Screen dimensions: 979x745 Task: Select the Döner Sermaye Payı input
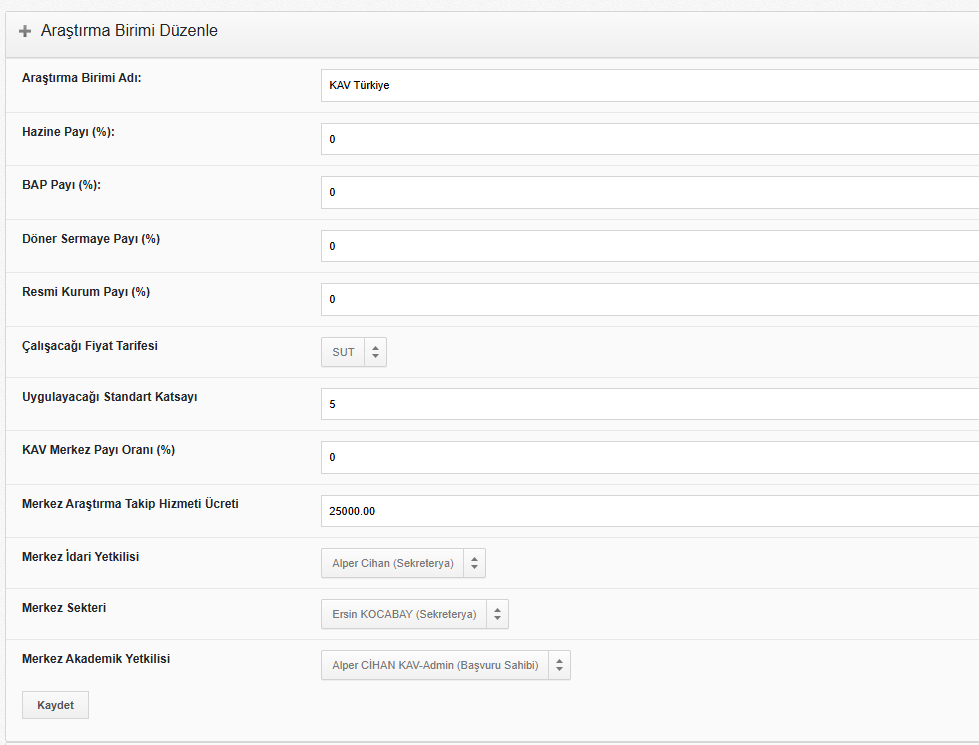pos(650,246)
